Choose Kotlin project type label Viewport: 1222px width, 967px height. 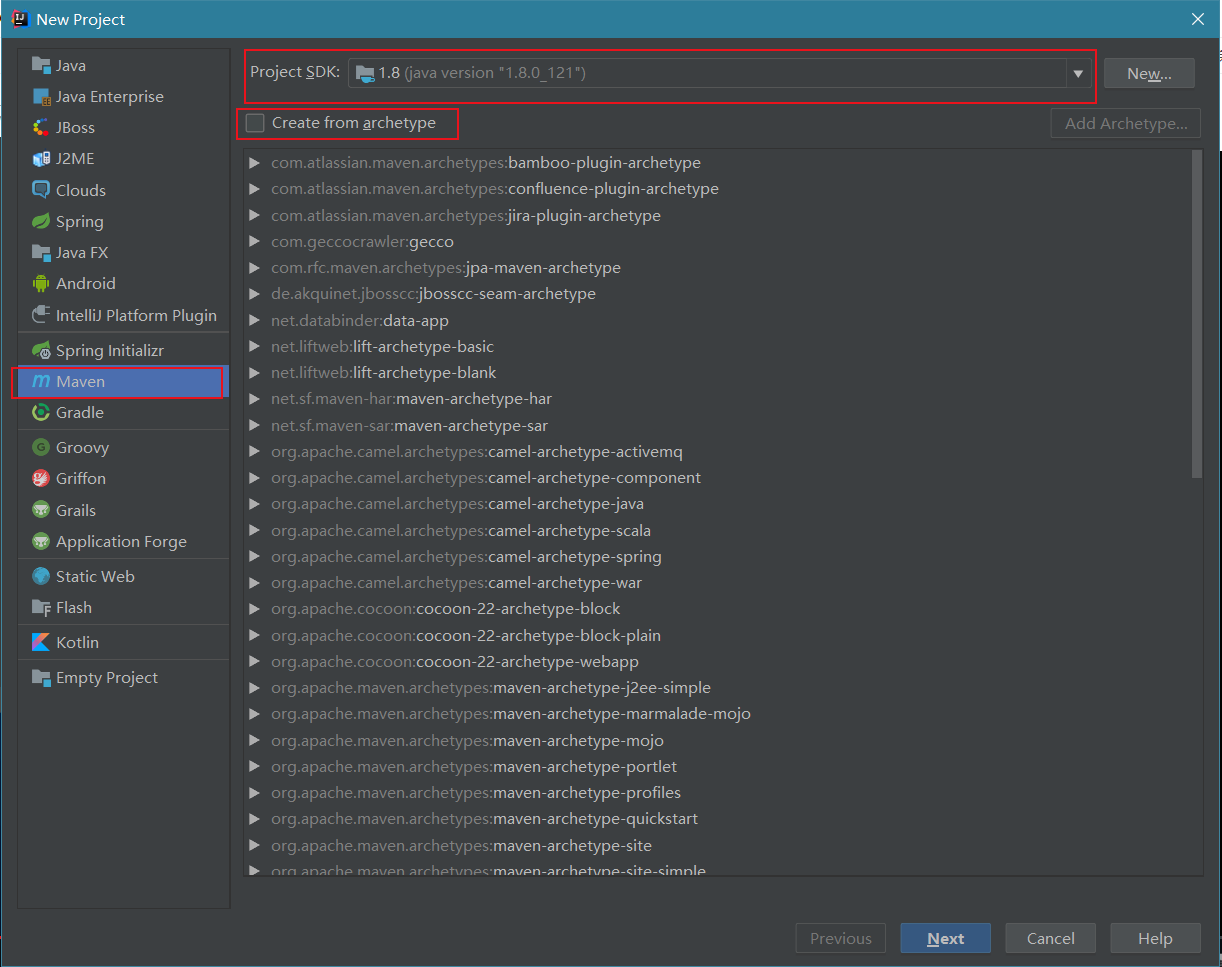pyautogui.click(x=77, y=642)
